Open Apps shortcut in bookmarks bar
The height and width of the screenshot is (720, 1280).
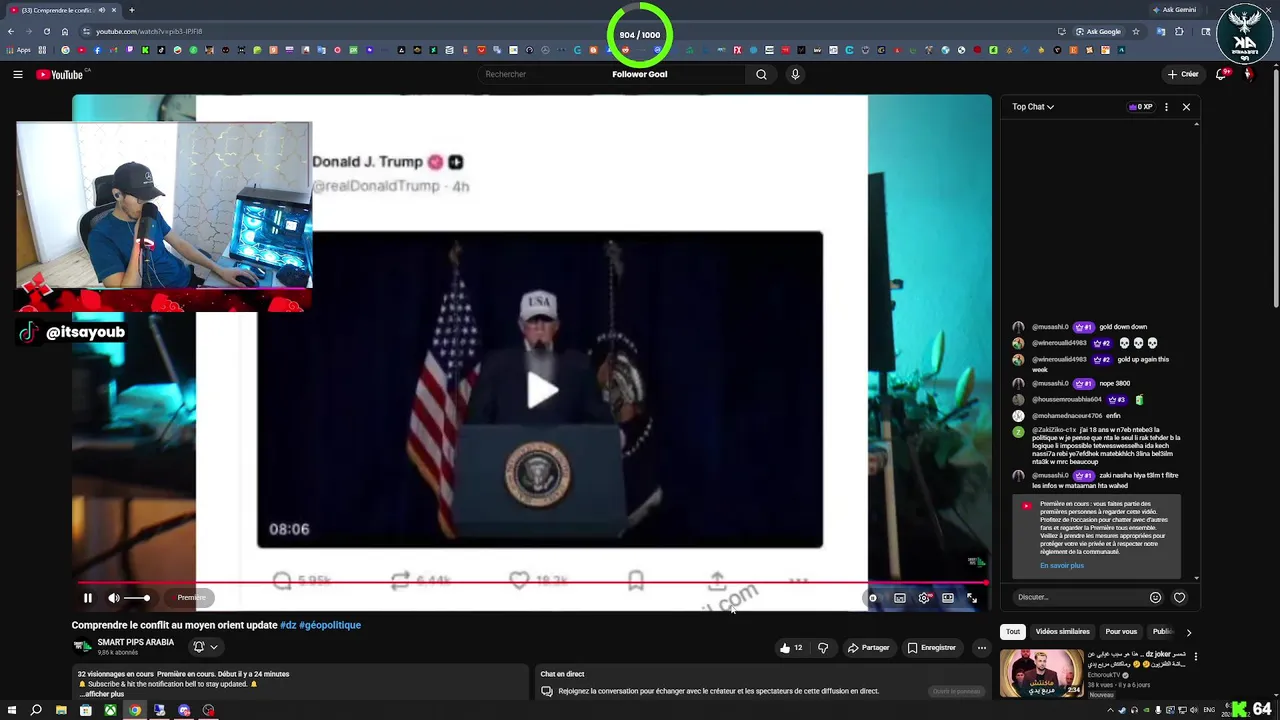coord(18,50)
